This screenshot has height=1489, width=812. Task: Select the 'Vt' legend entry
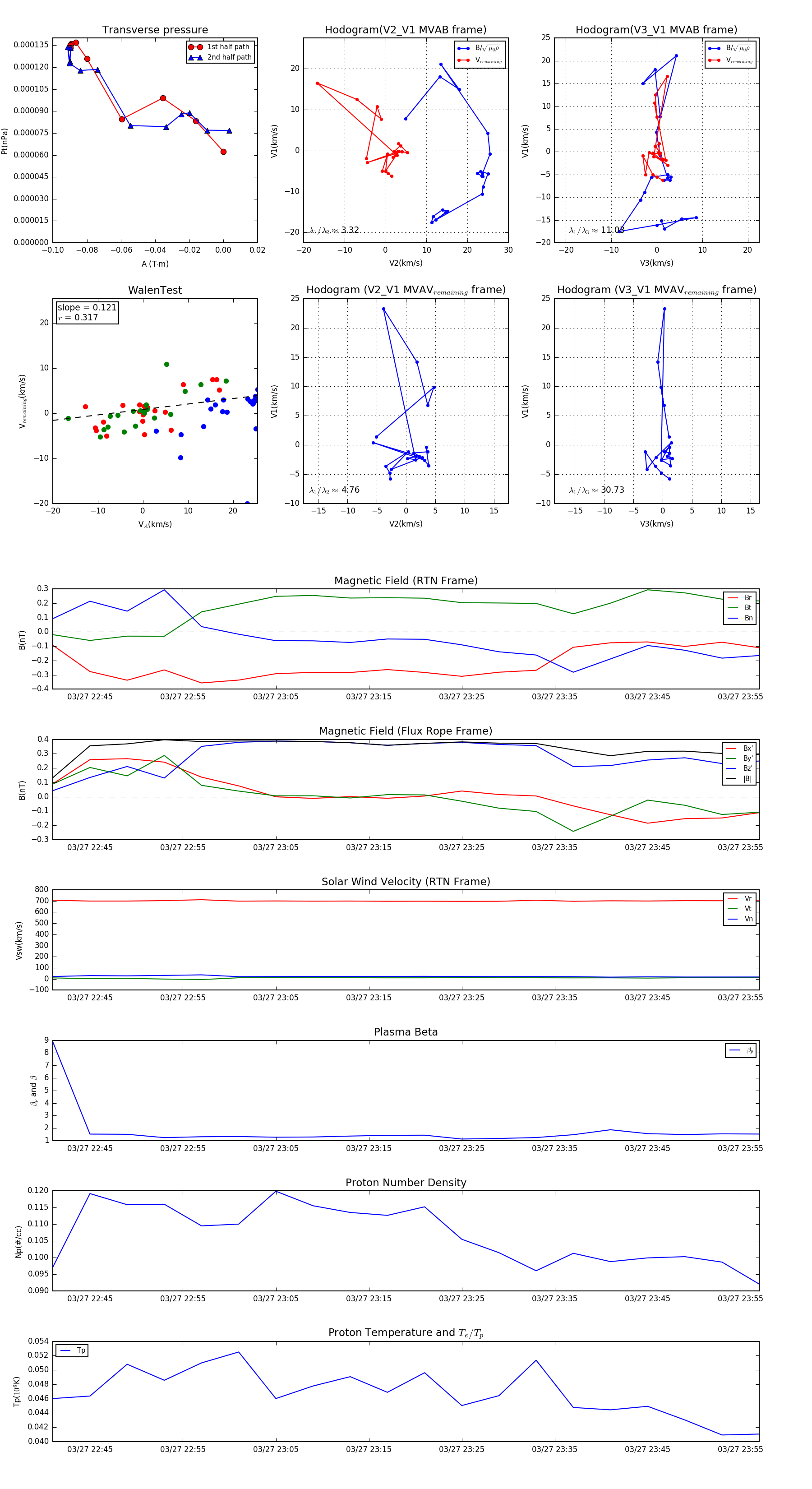tap(740, 909)
